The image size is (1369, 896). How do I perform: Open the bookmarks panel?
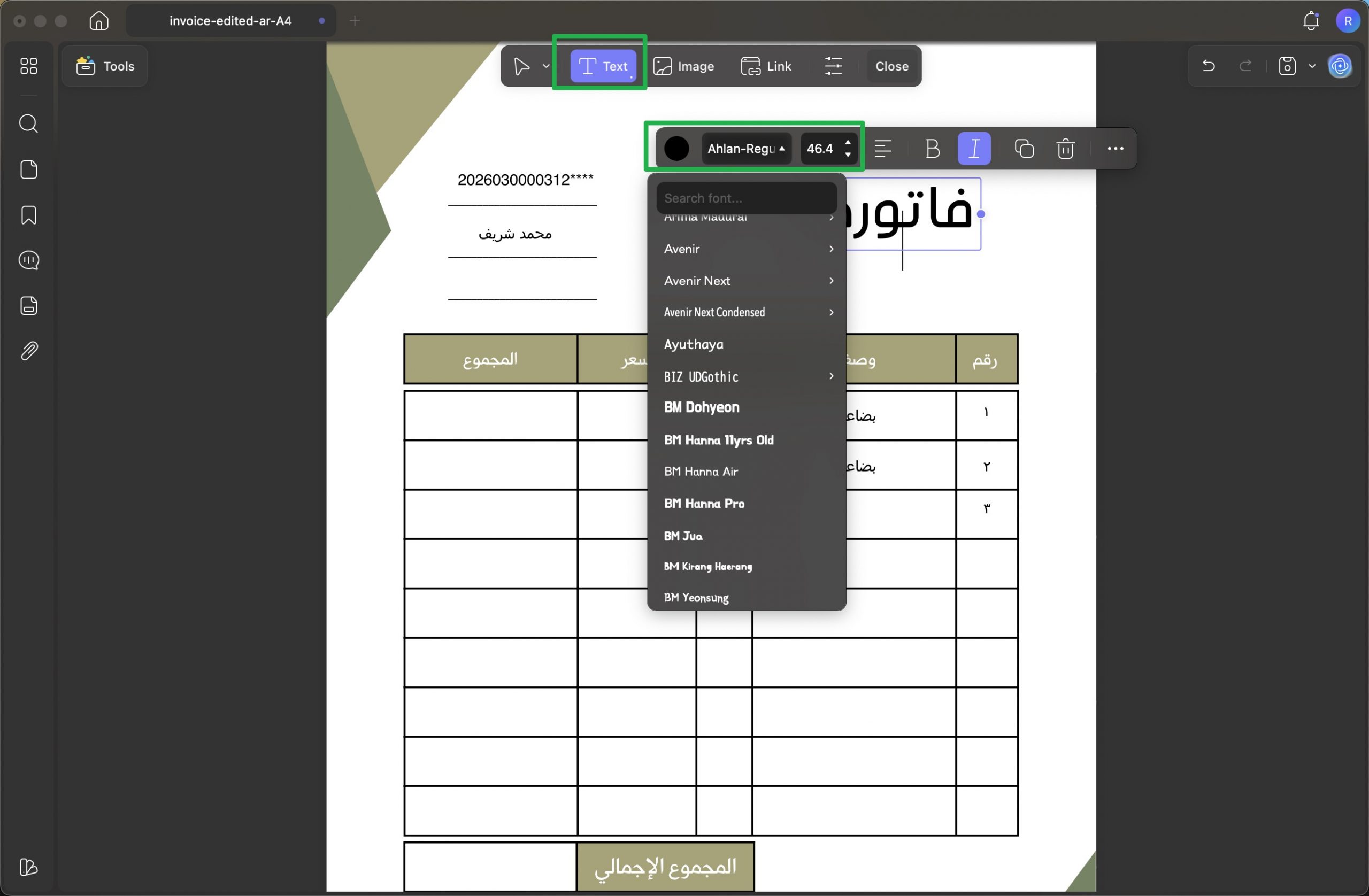click(29, 215)
